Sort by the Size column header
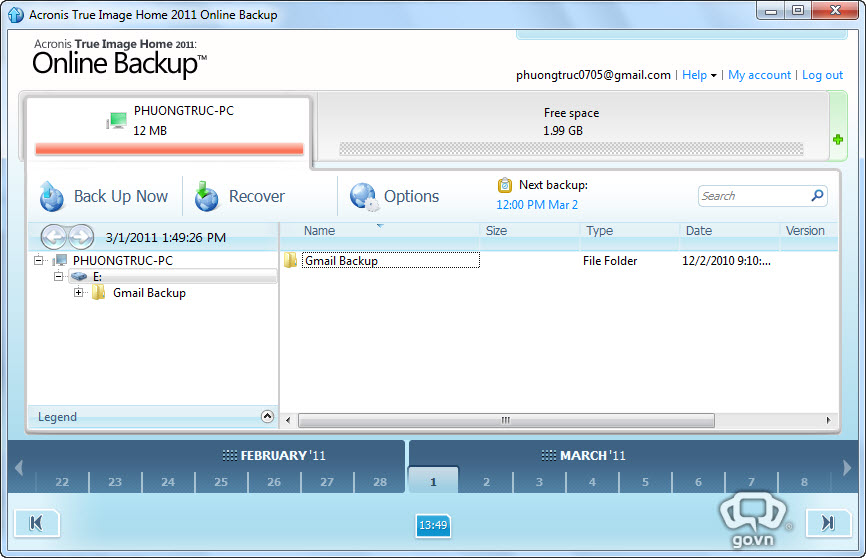Viewport: 866px width, 558px height. click(x=496, y=230)
